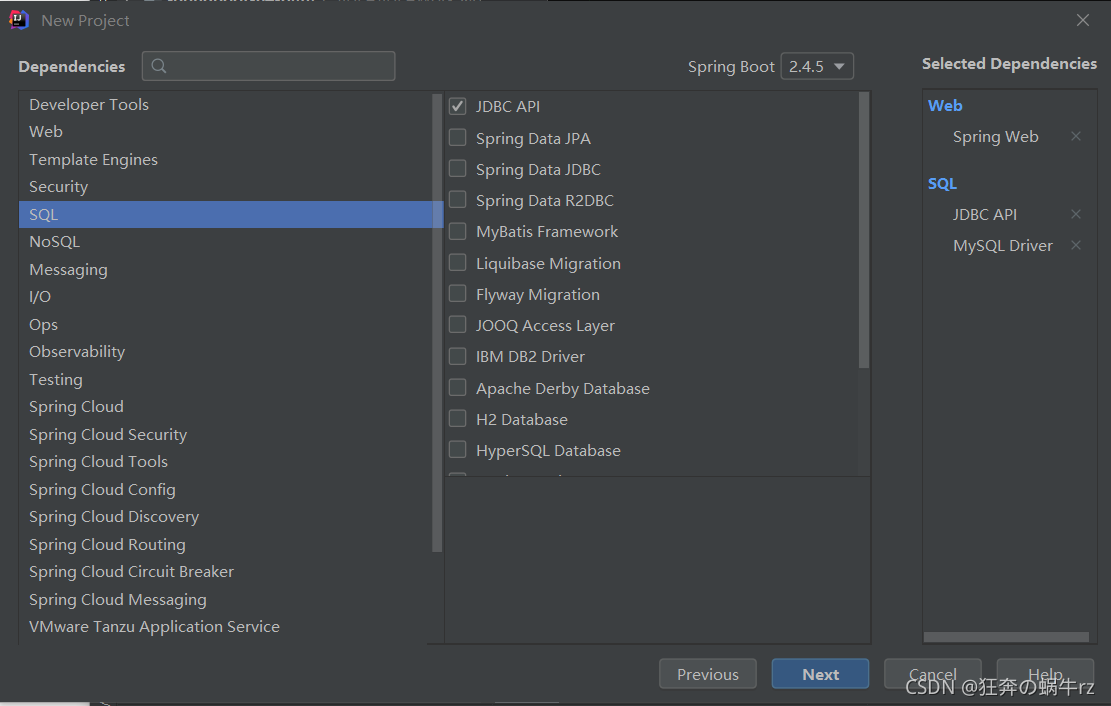
Task: Enable Spring Data JPA dependency
Action: tap(458, 138)
